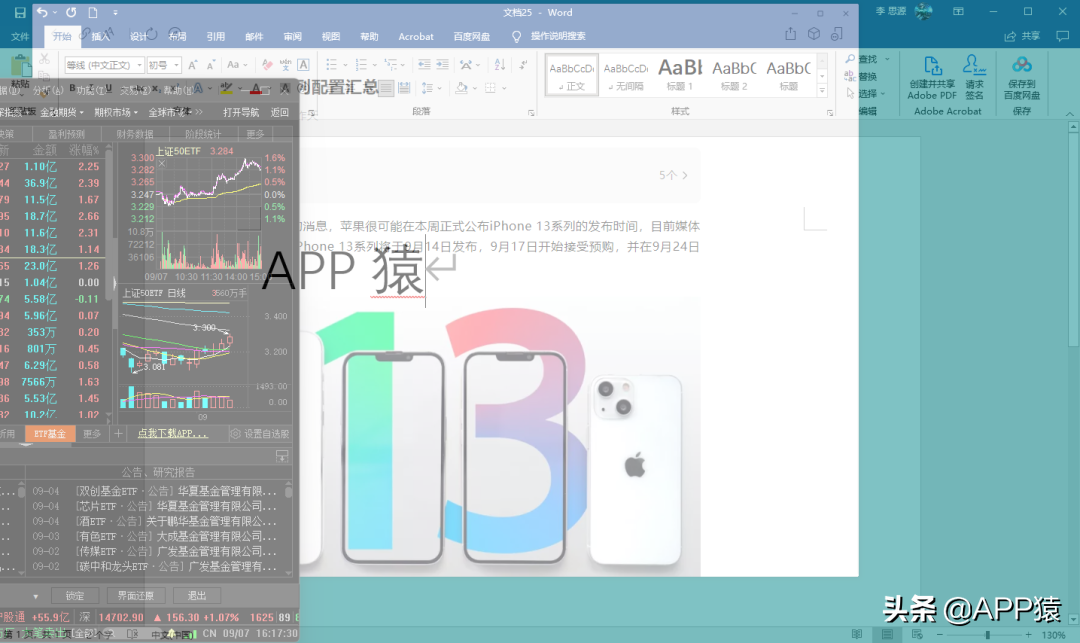1080x643 pixels.
Task: Click the Sort A-Z icon
Action: coord(500,65)
